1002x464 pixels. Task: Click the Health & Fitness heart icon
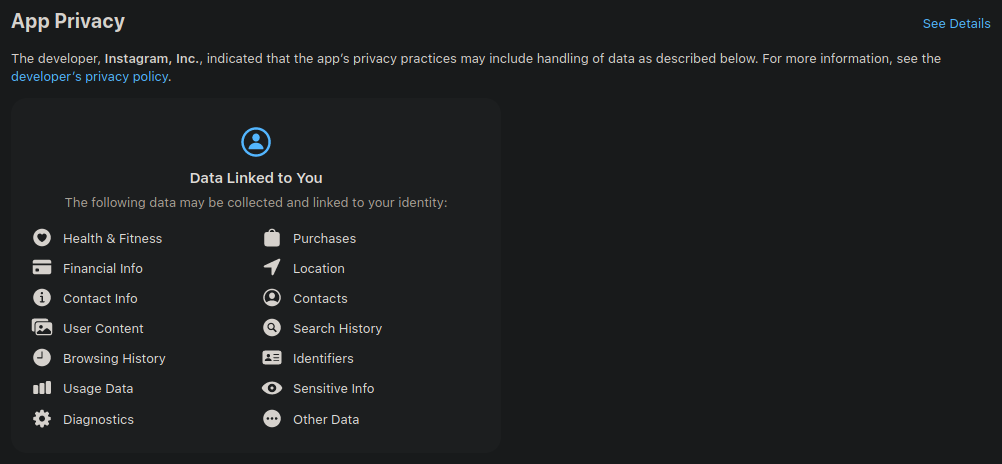coord(41,238)
